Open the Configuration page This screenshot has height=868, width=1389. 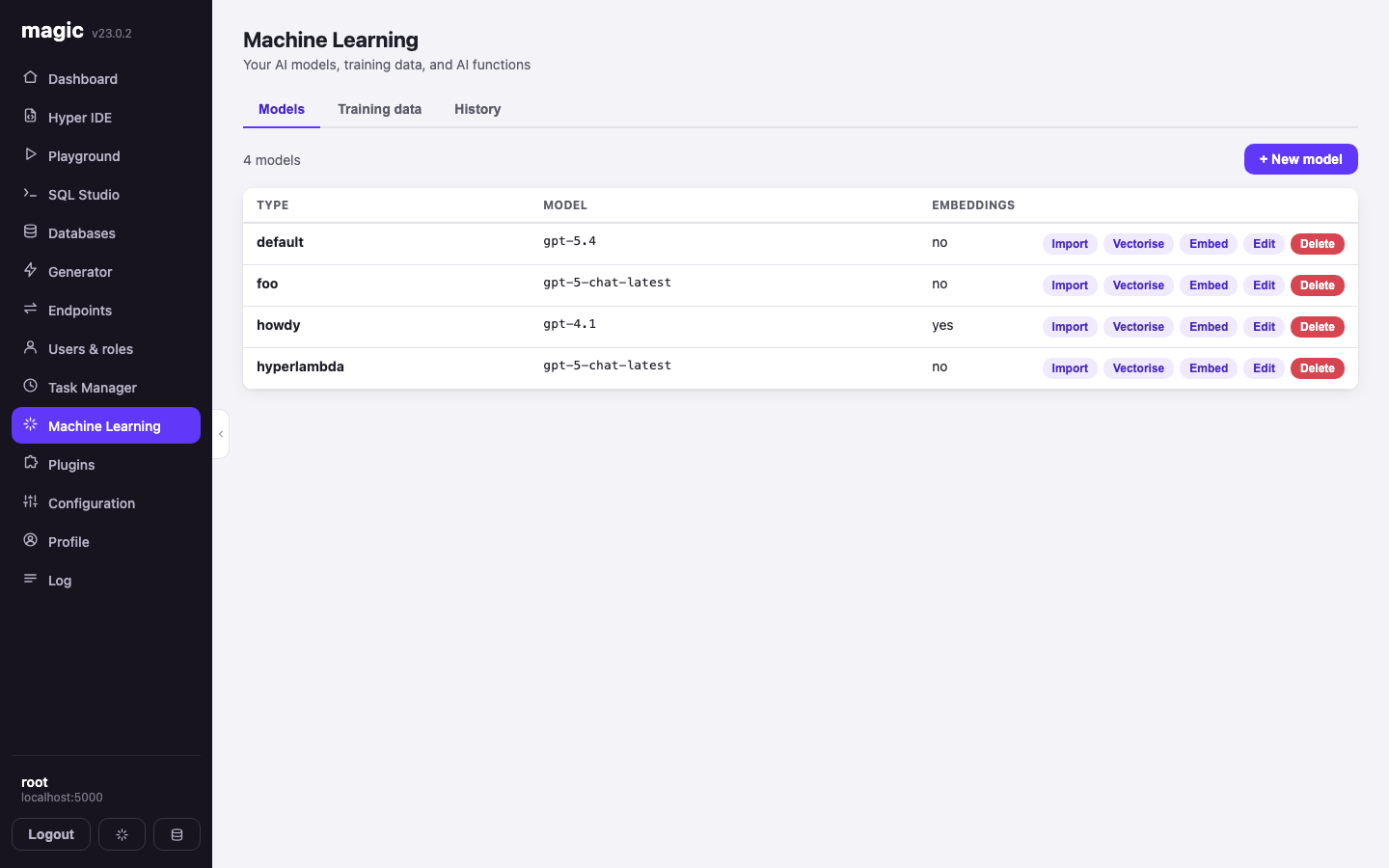(106, 502)
